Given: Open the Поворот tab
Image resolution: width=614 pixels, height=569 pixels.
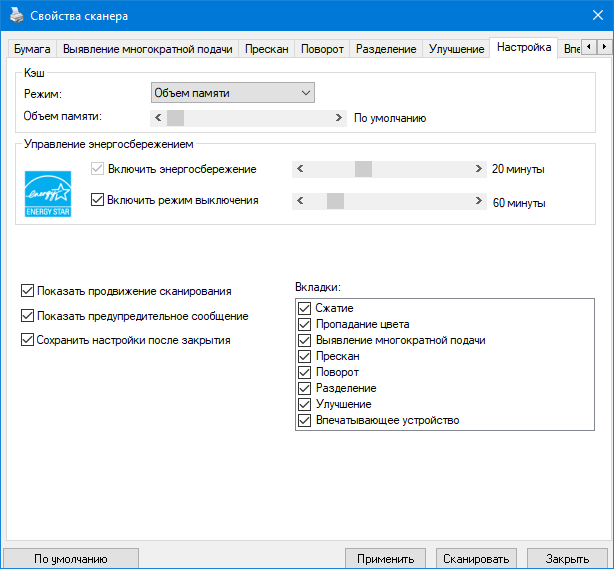Looking at the screenshot, I should (x=322, y=49).
